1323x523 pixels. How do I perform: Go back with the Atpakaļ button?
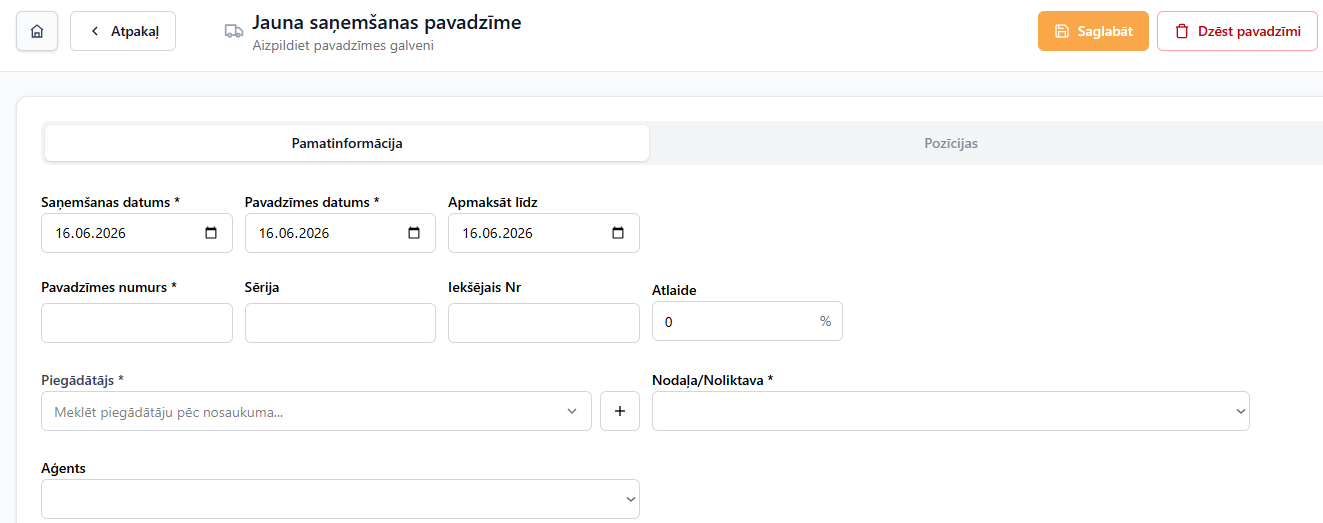tap(123, 31)
